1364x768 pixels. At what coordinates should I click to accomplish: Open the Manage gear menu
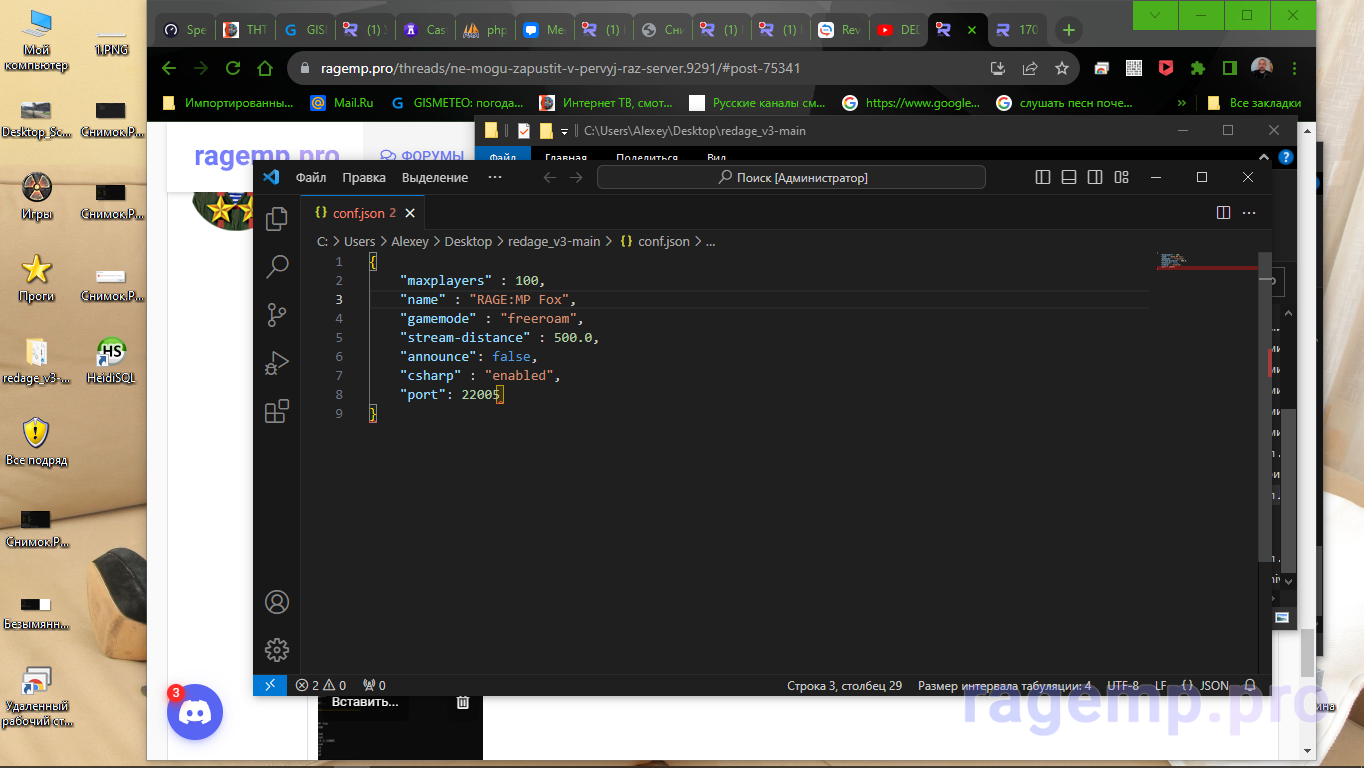point(276,650)
